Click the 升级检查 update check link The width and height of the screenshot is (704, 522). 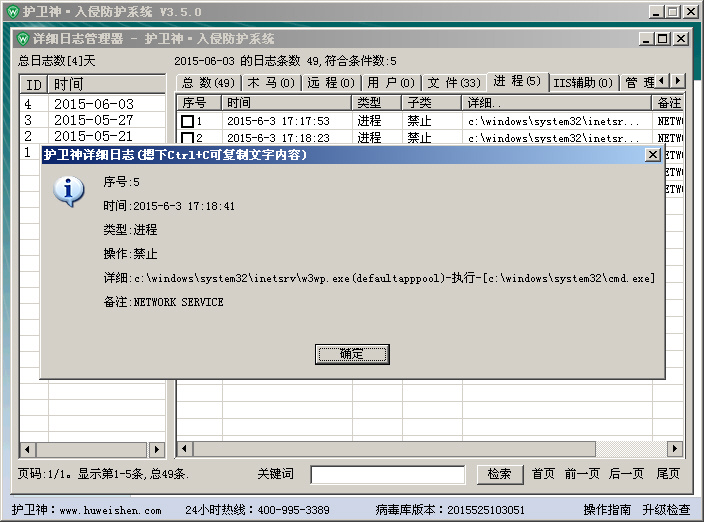tap(666, 510)
